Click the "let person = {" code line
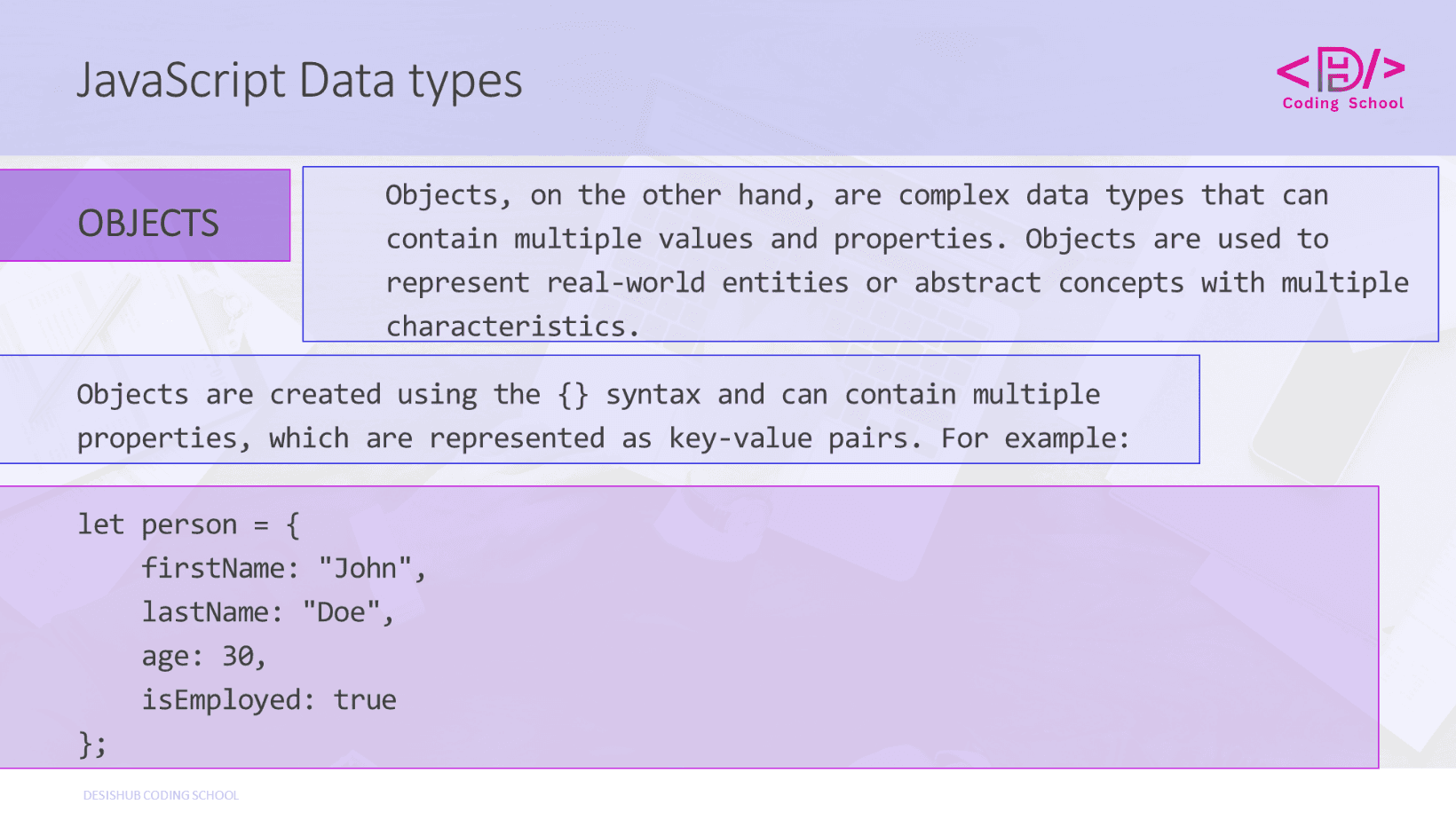1456x820 pixels. pyautogui.click(x=188, y=524)
